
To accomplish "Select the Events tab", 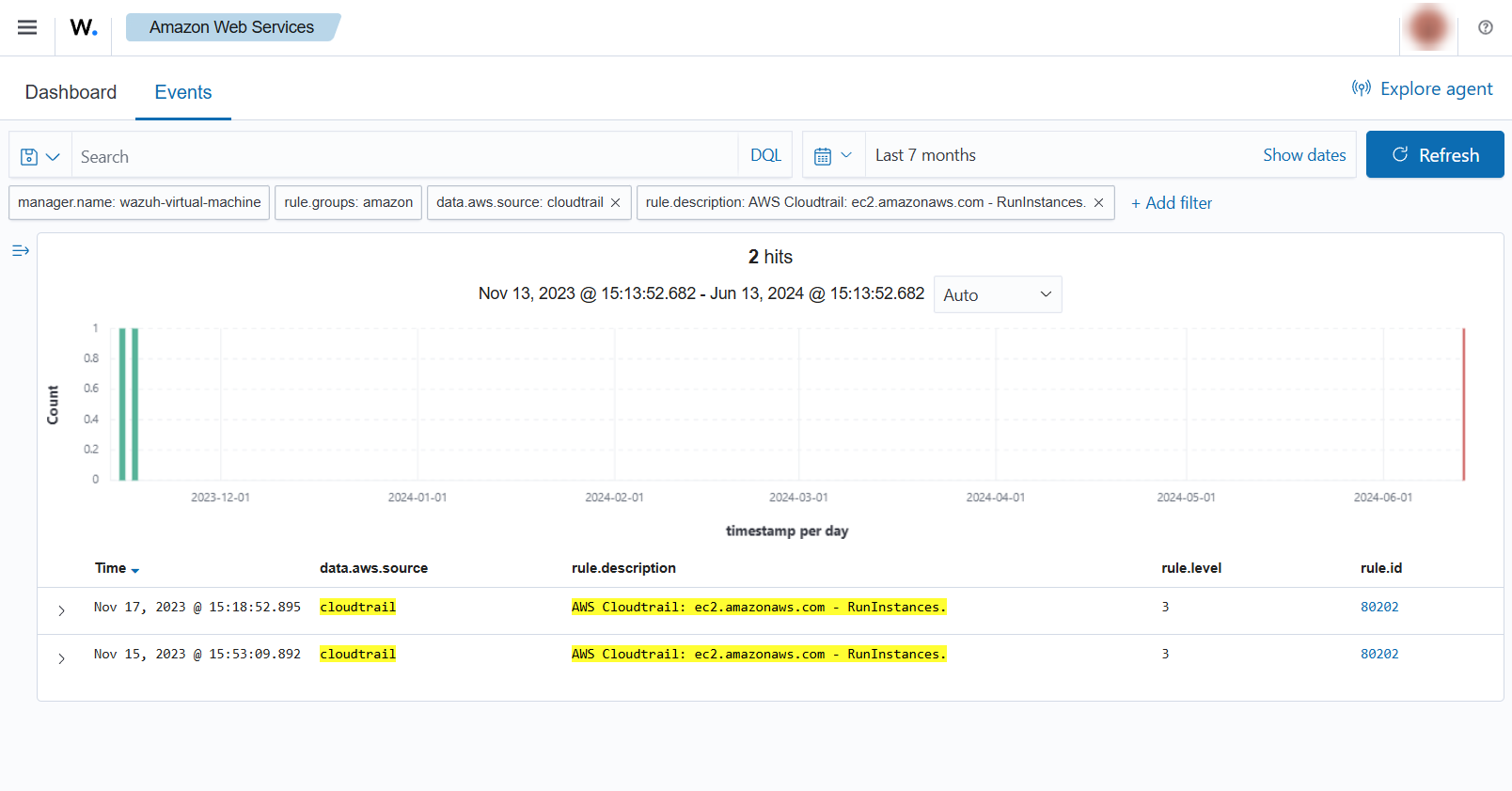I will (183, 92).
